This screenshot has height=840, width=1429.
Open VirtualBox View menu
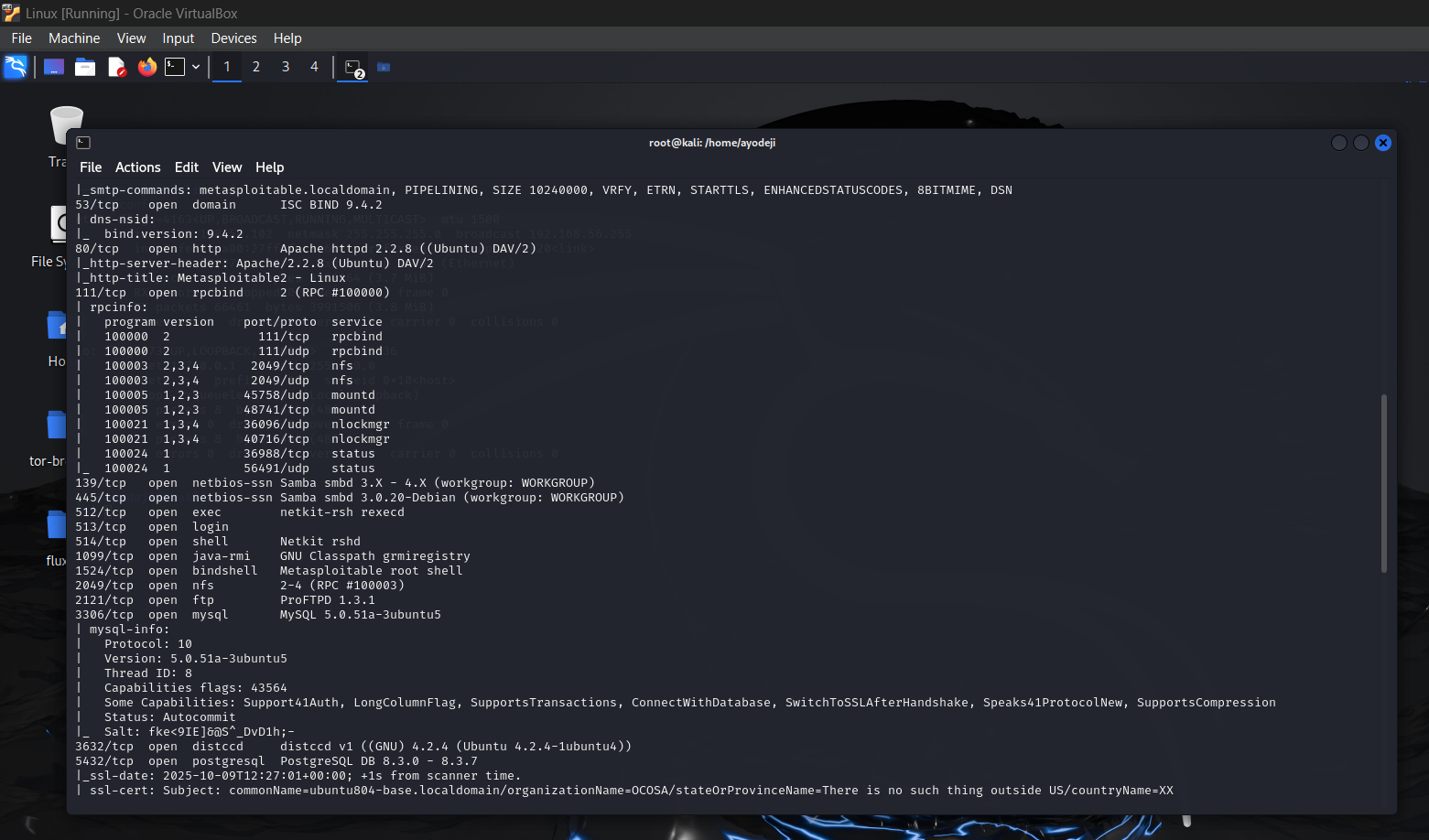pos(132,38)
